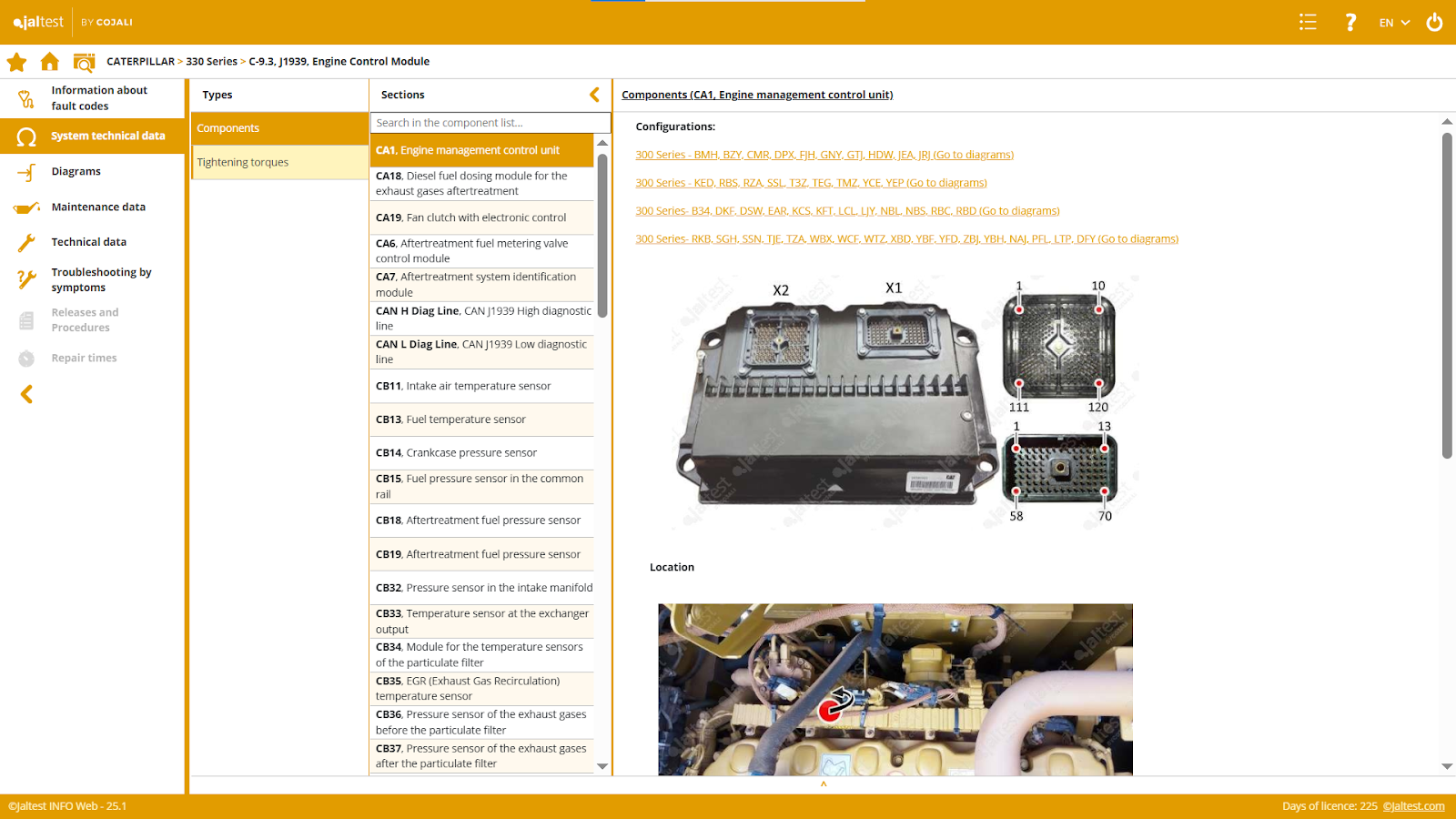Select CB33 Temperature sensor exchanger output

click(482, 622)
